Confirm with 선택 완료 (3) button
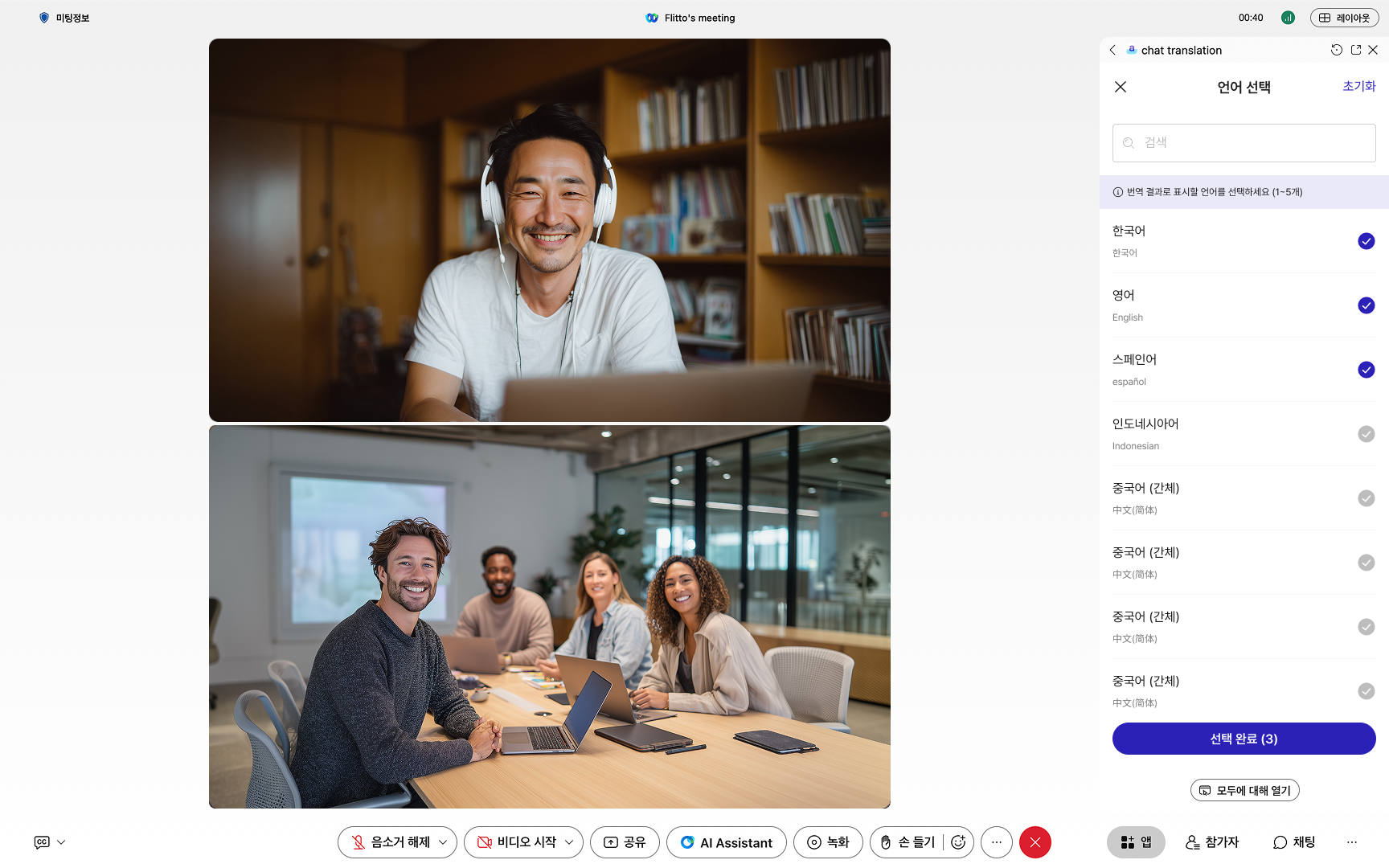 (1244, 739)
